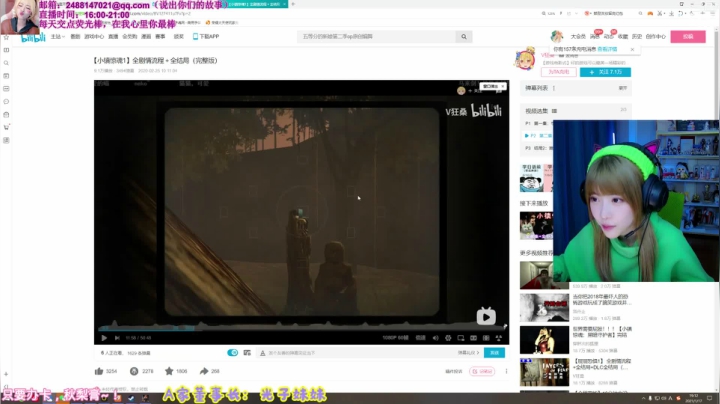Click the browser sidebar star icon
Viewport: 720px width, 404px height.
(6, 37)
